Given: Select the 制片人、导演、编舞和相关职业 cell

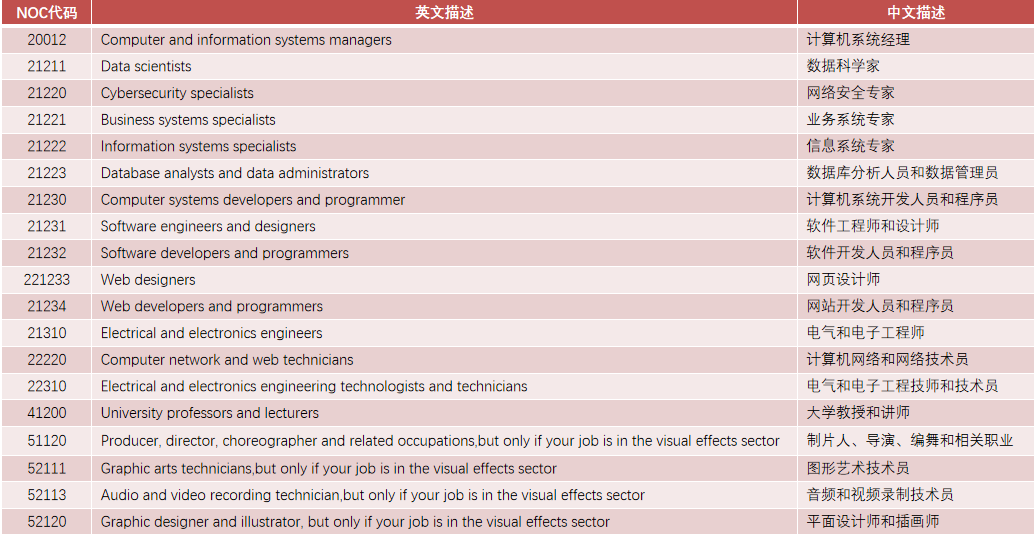Looking at the screenshot, I should [x=910, y=440].
